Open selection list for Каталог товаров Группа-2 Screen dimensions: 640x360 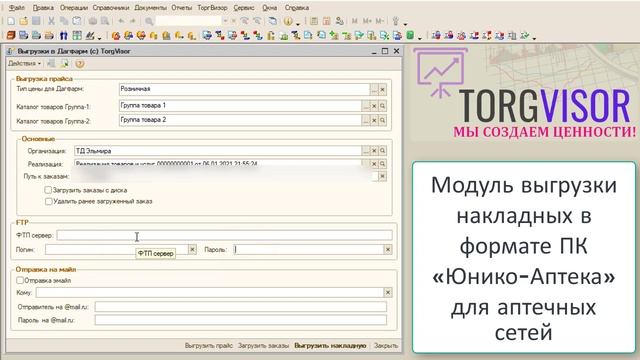366,120
